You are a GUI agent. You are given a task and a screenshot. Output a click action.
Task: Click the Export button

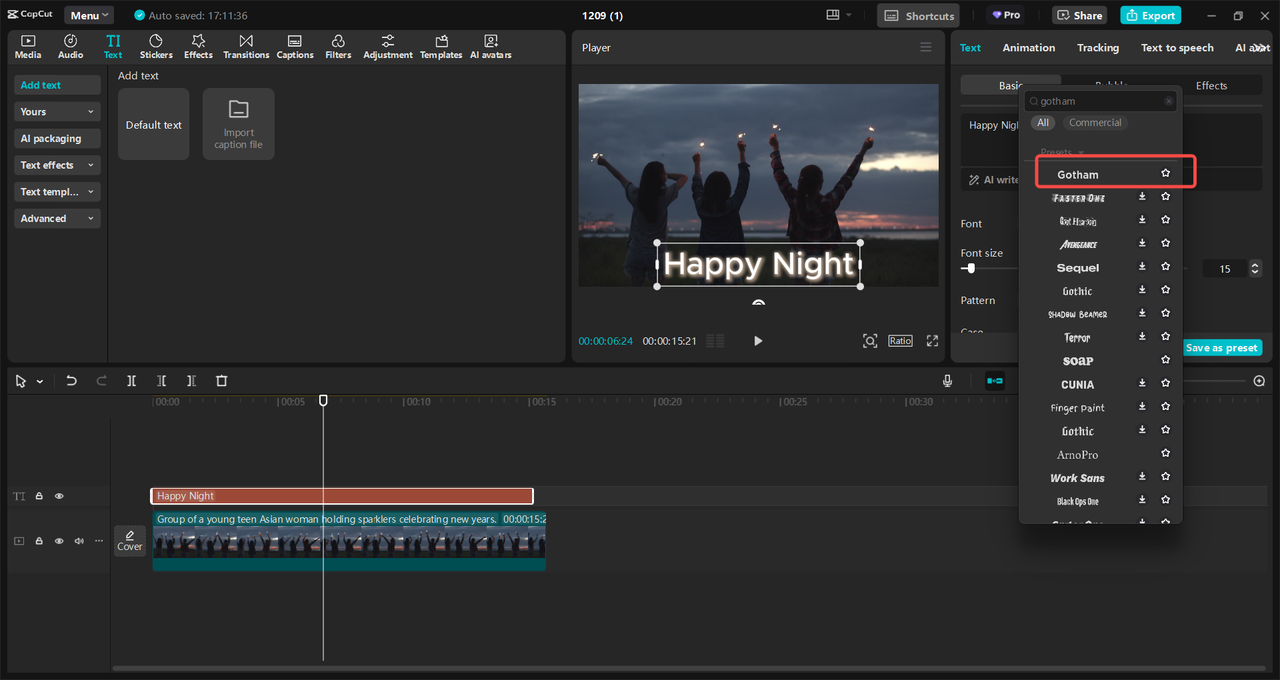click(1150, 15)
